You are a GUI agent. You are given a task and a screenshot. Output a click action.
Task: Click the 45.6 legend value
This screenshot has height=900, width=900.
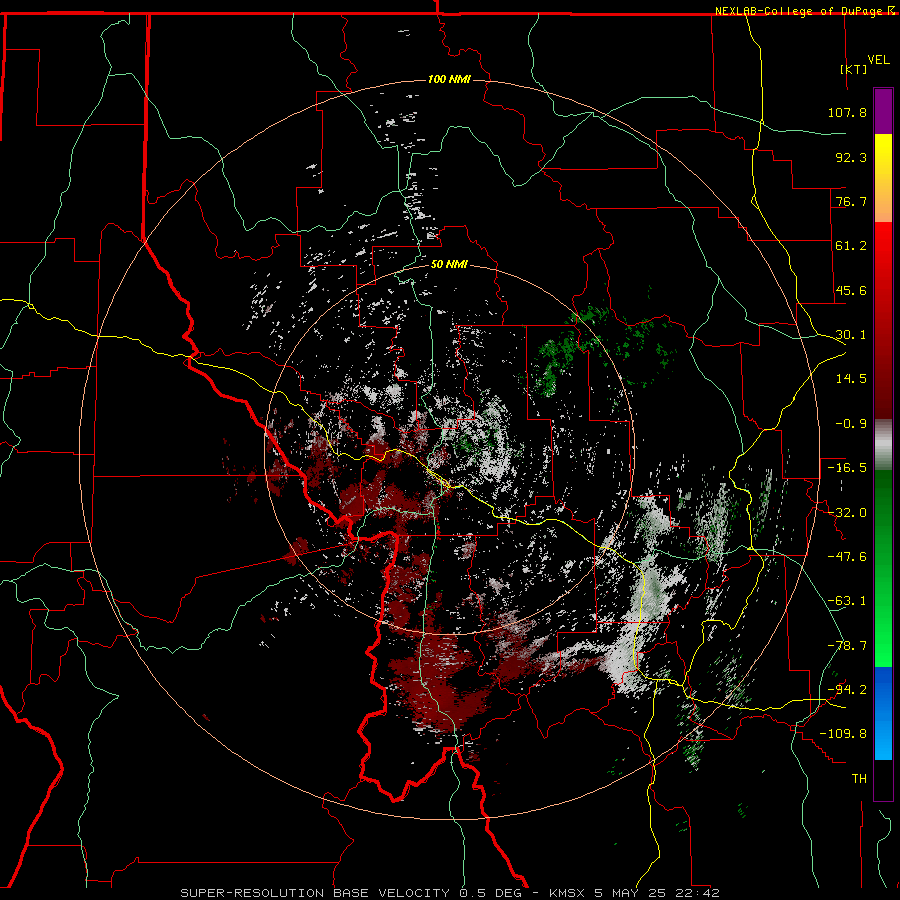[x=851, y=290]
